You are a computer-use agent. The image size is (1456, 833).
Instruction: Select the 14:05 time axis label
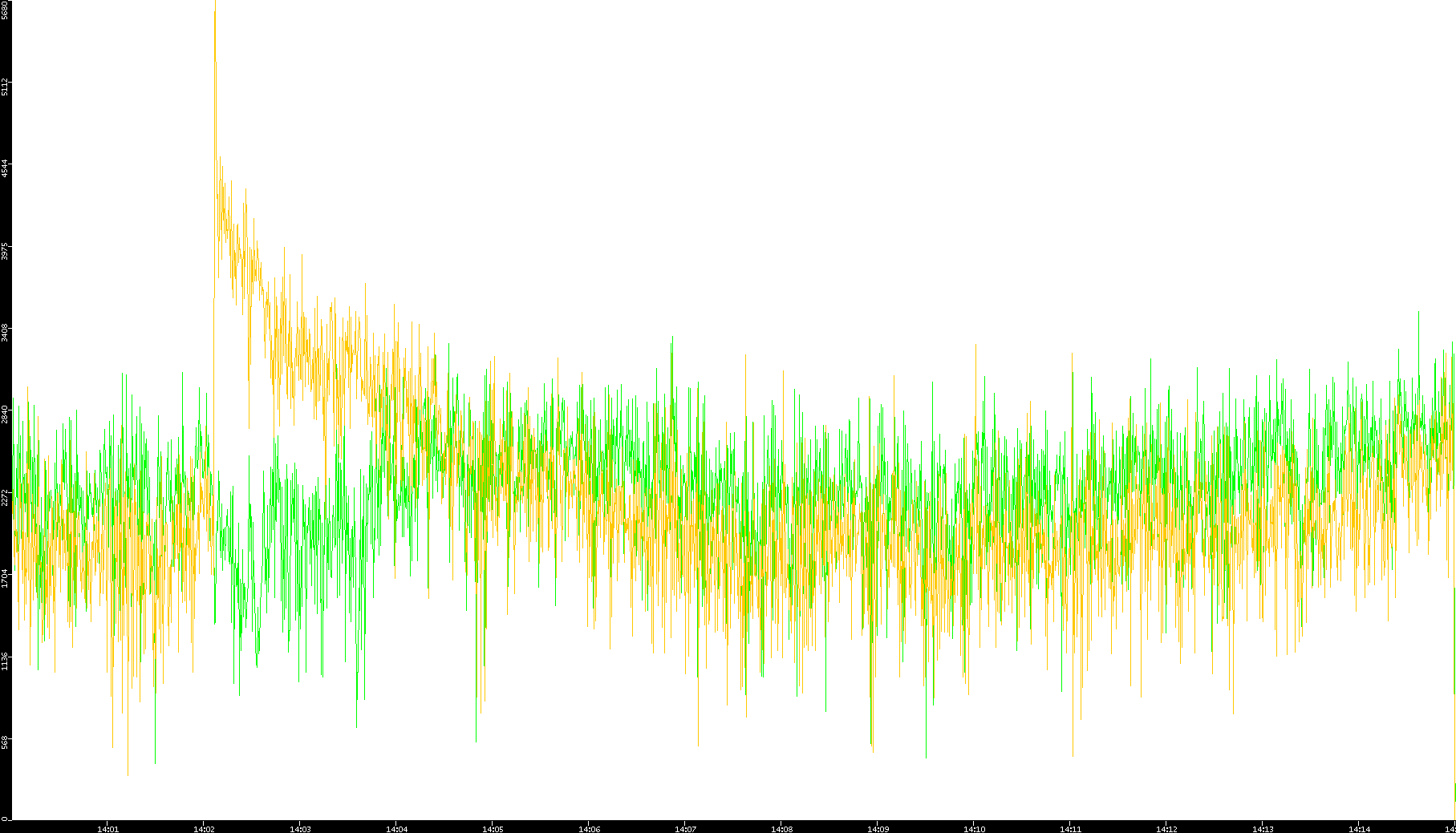tap(493, 828)
